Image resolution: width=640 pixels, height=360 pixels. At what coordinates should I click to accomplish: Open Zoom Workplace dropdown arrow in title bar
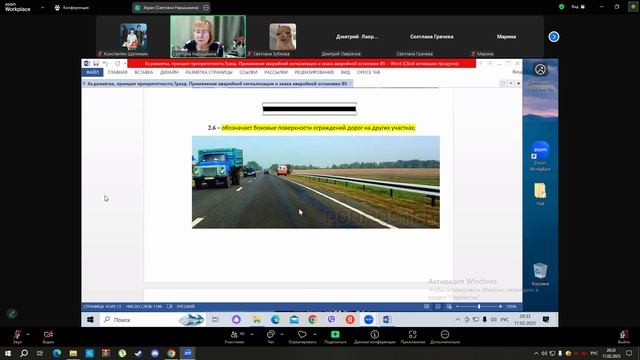[x=42, y=7]
